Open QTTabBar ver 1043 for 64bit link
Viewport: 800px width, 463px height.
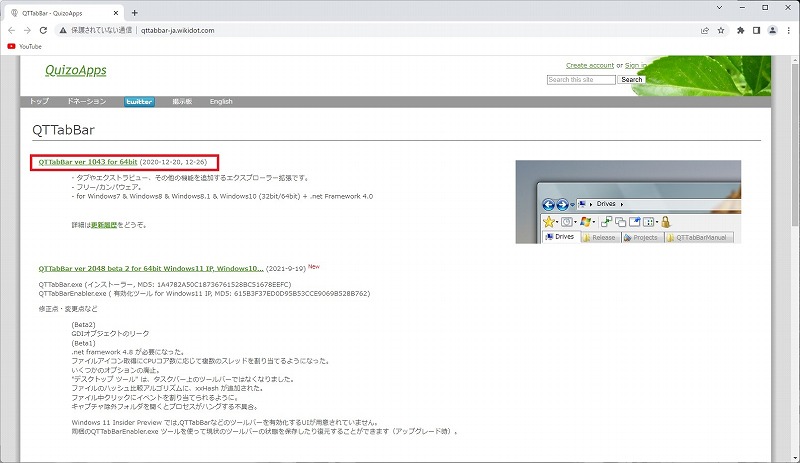(88, 162)
